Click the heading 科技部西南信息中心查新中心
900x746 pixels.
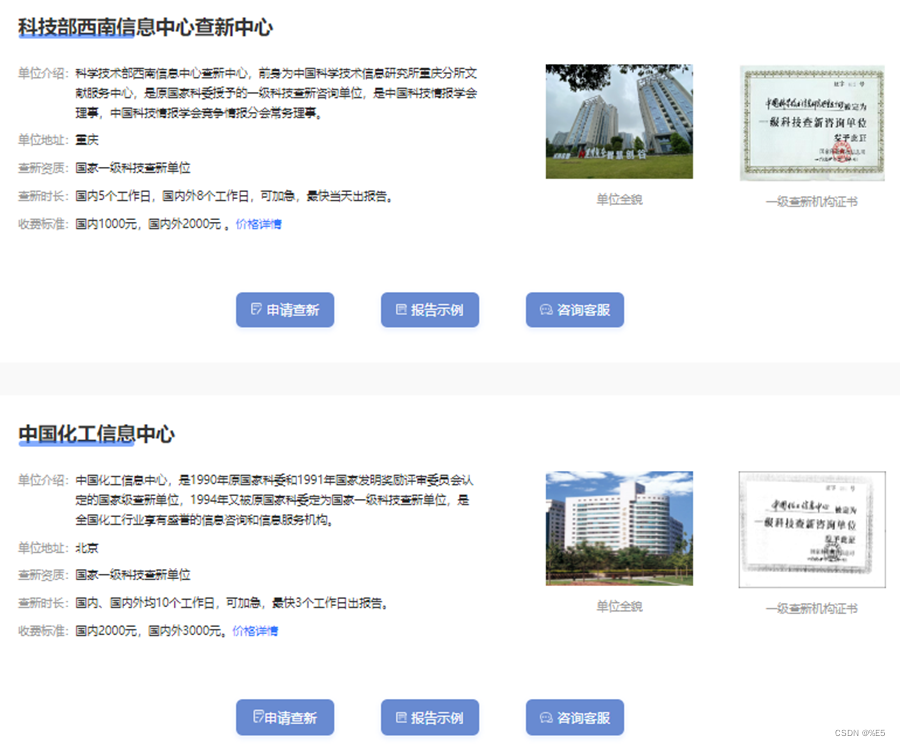coord(146,27)
